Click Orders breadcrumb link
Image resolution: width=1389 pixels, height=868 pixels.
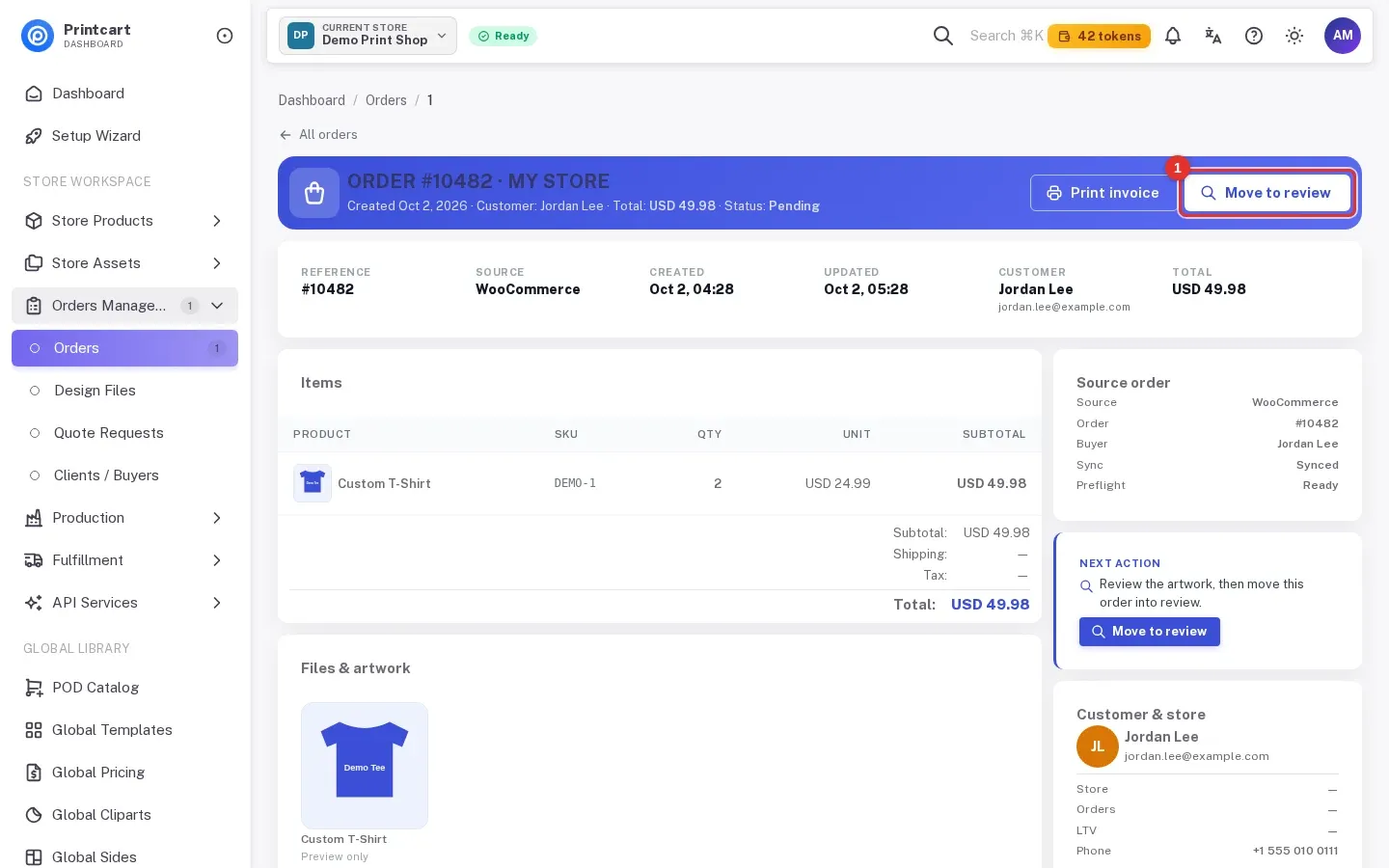pos(386,100)
